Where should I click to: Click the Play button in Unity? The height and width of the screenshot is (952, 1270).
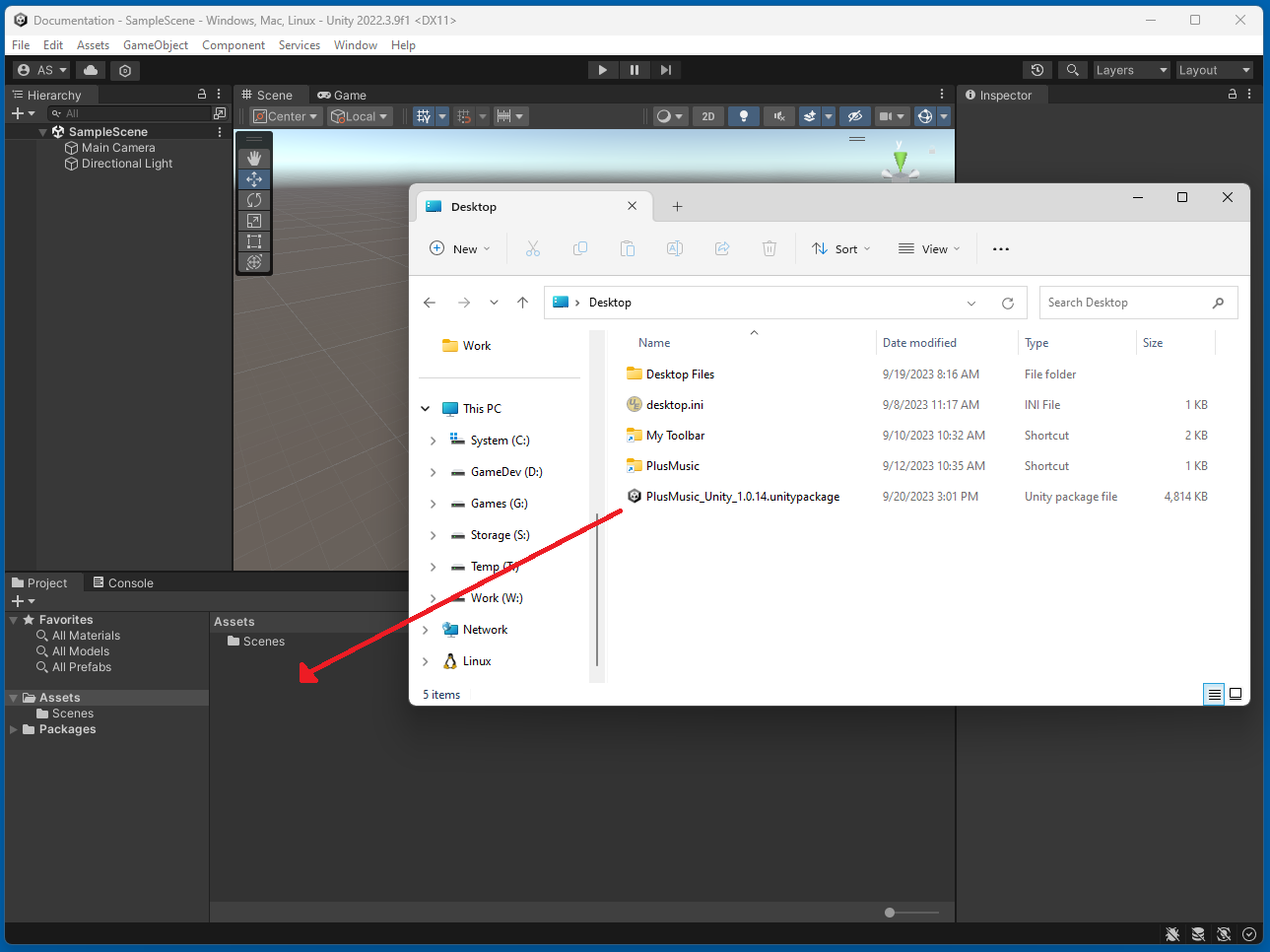point(603,70)
